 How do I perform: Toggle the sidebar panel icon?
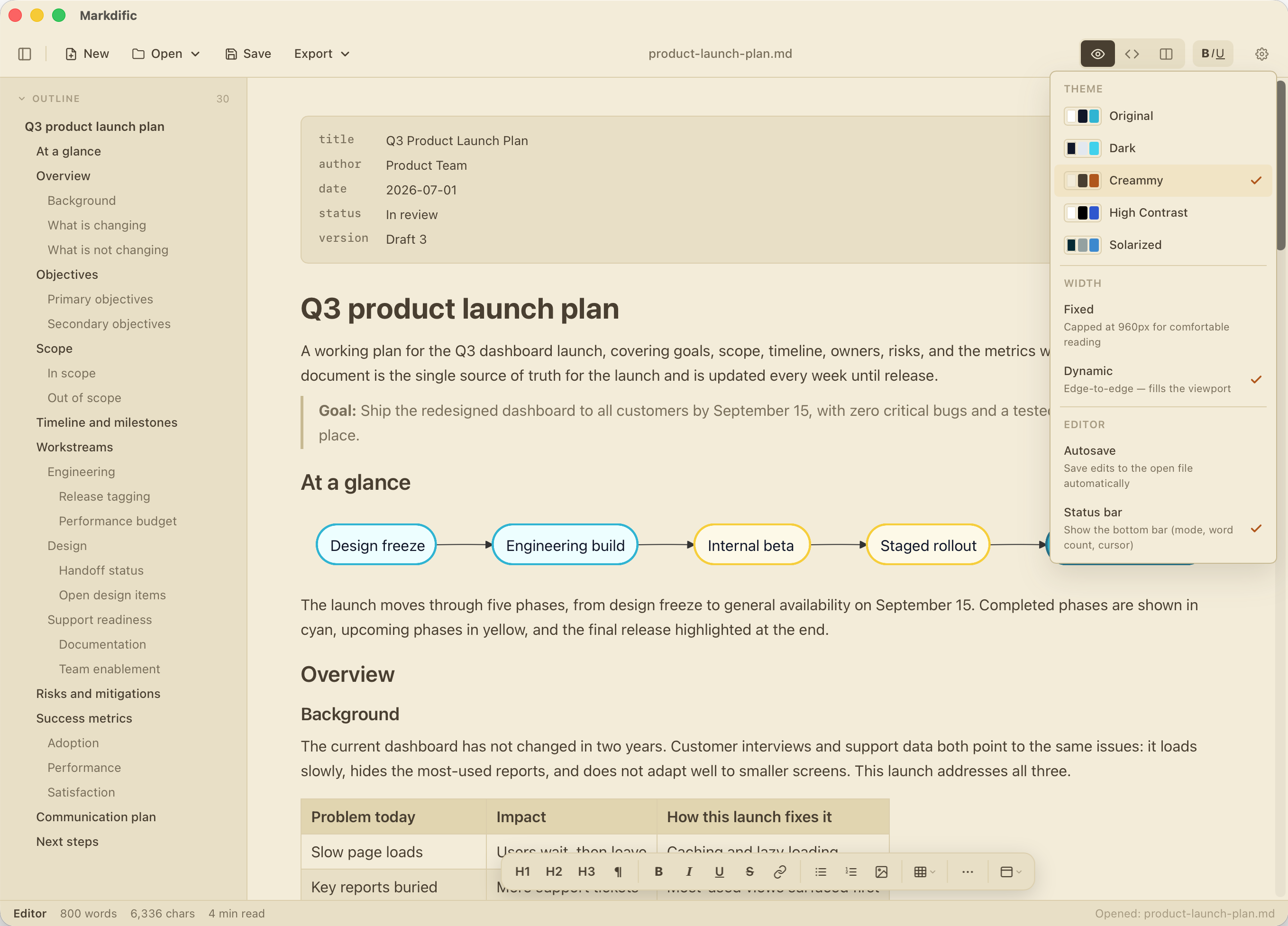click(x=25, y=54)
